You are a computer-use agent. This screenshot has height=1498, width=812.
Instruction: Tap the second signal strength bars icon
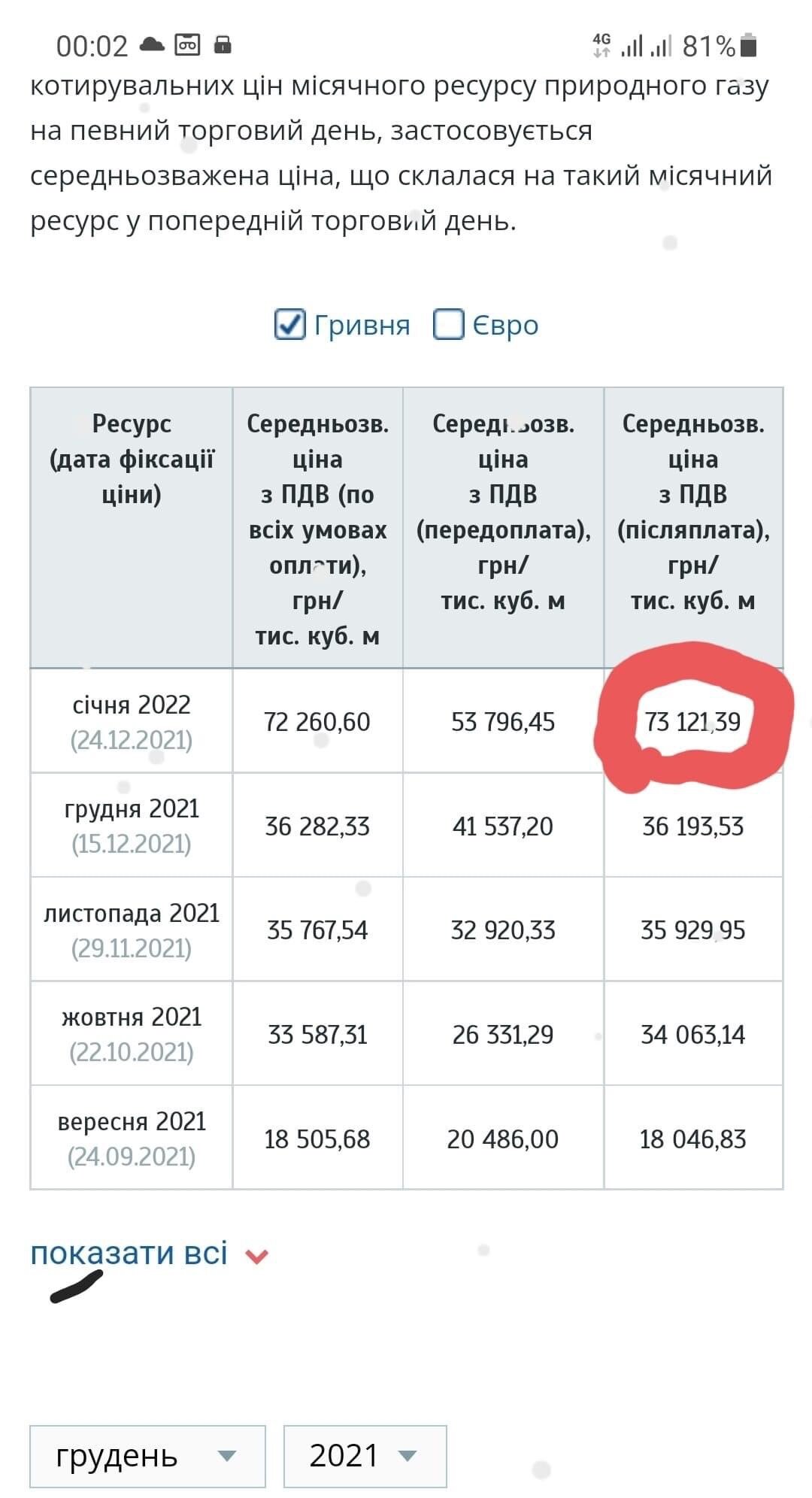coord(661,47)
